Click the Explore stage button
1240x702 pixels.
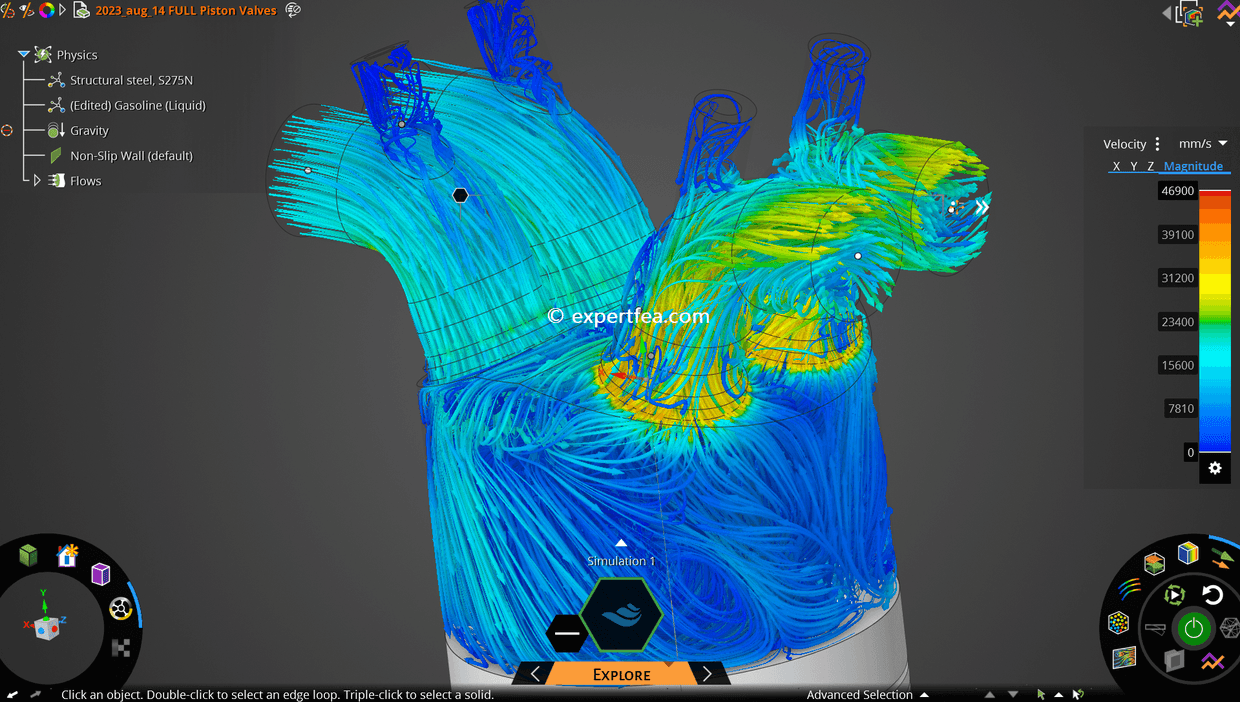[620, 674]
